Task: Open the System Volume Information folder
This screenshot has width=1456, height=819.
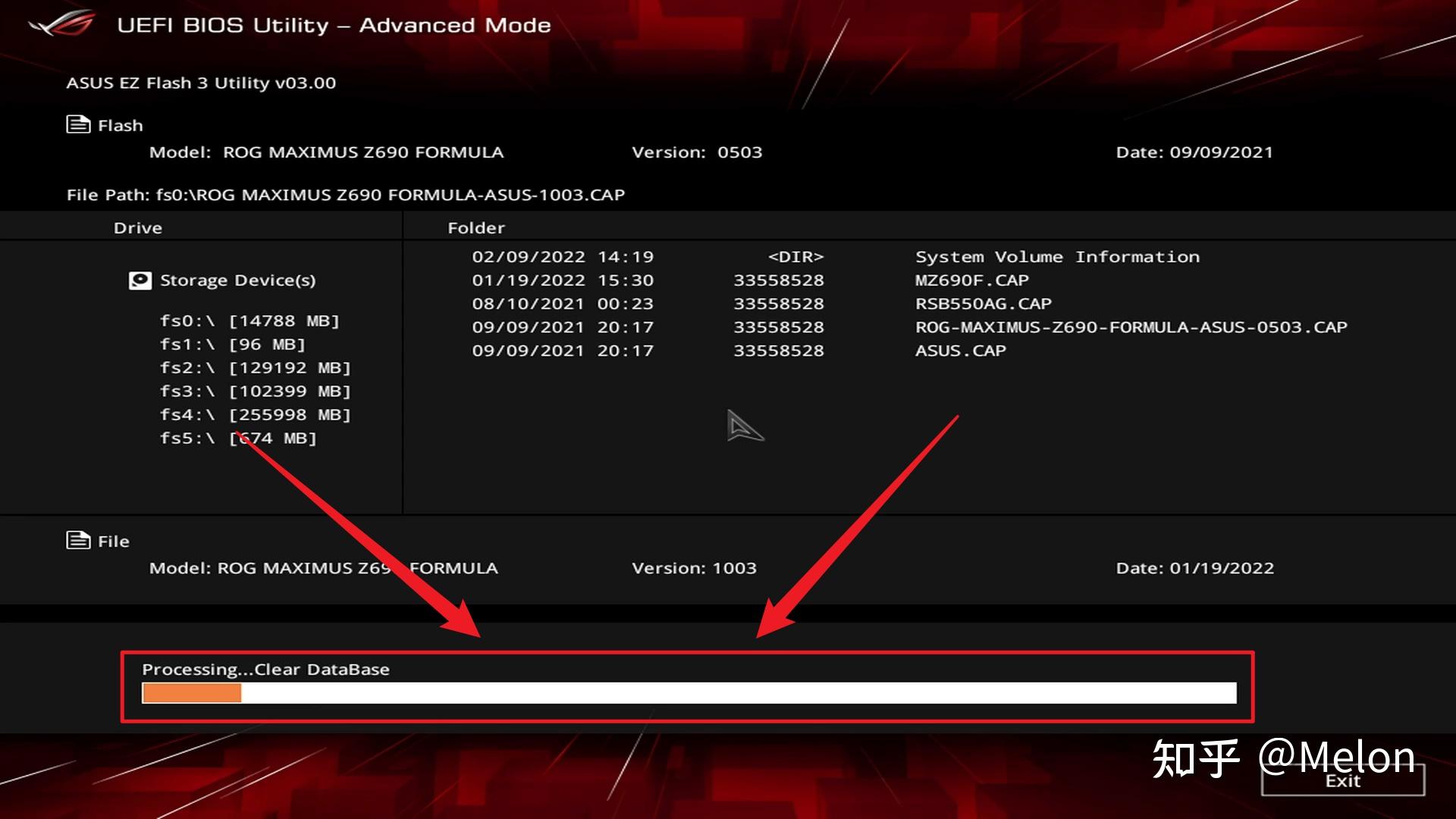Action: pos(1057,257)
